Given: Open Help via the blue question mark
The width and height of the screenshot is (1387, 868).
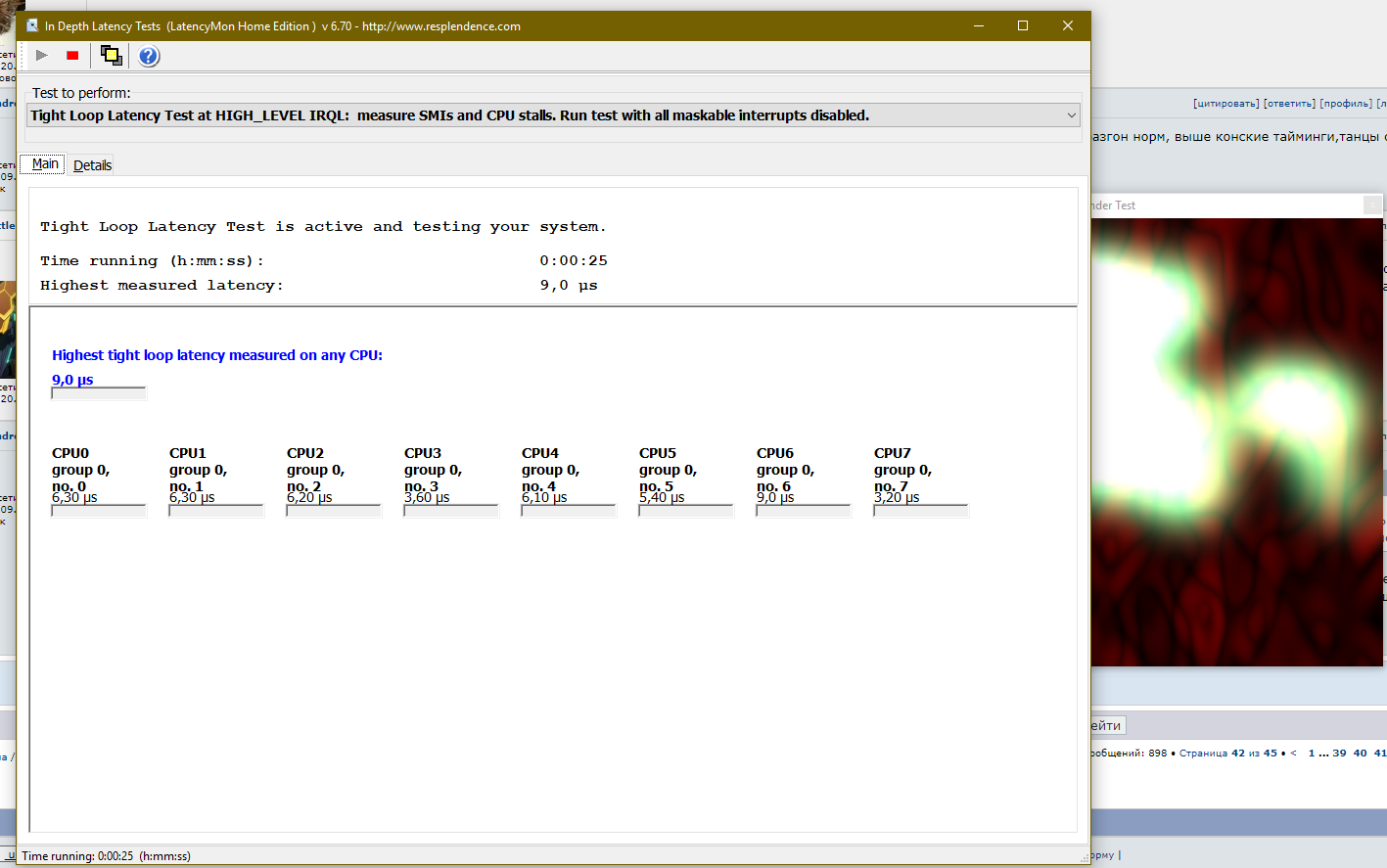Looking at the screenshot, I should pos(149,56).
